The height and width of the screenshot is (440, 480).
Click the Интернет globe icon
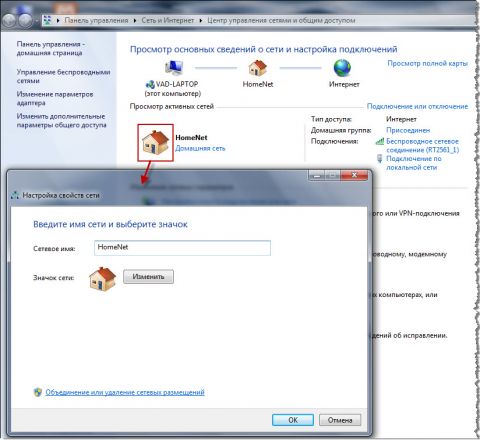tap(342, 68)
